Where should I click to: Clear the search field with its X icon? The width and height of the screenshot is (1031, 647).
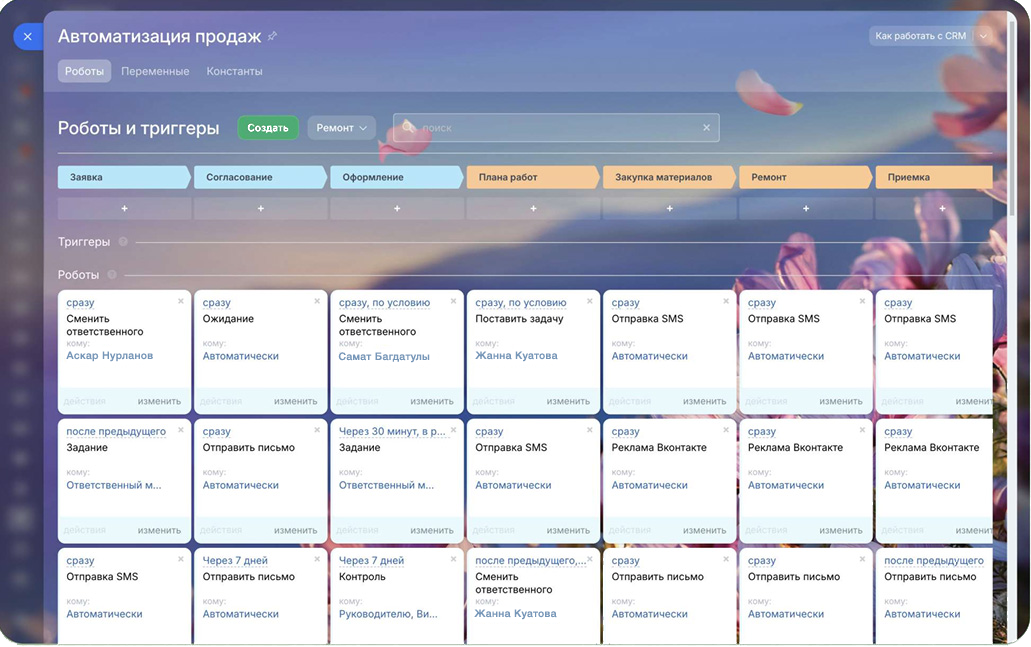[706, 128]
